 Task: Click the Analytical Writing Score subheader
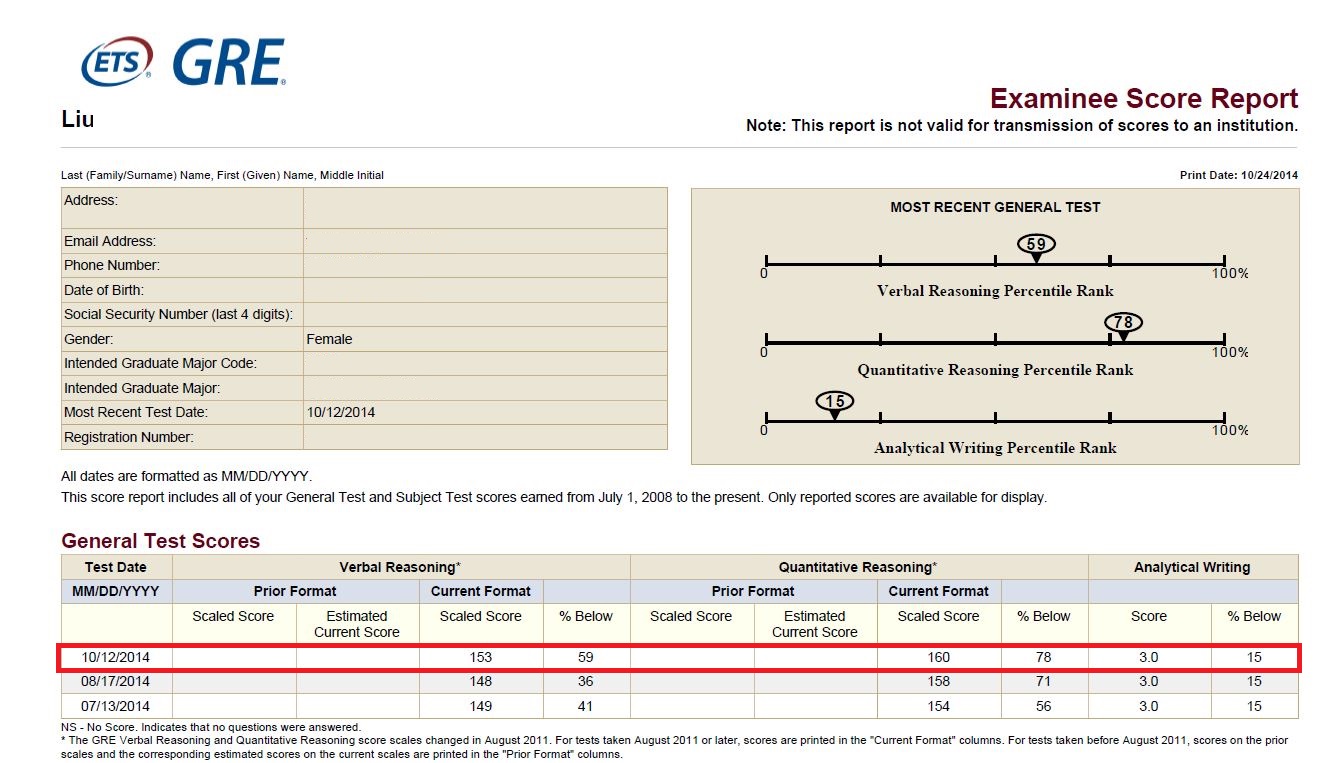point(1148,616)
